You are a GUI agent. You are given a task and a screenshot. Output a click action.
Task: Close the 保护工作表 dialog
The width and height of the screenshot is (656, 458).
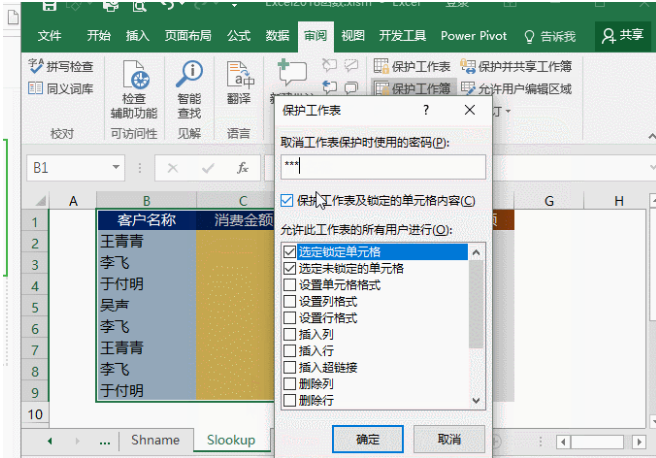(469, 110)
